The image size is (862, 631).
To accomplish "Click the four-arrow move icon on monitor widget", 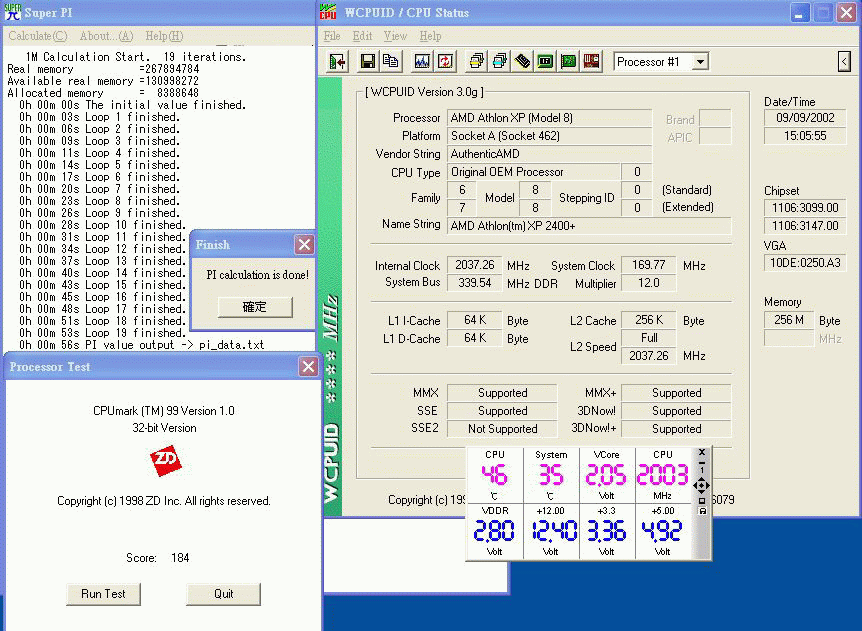I will [701, 485].
